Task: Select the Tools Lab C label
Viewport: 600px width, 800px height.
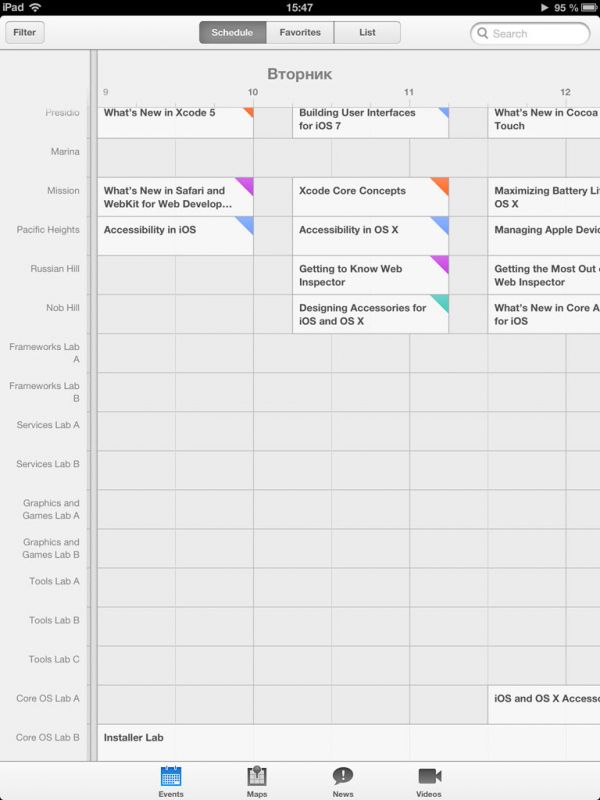Action: click(54, 659)
